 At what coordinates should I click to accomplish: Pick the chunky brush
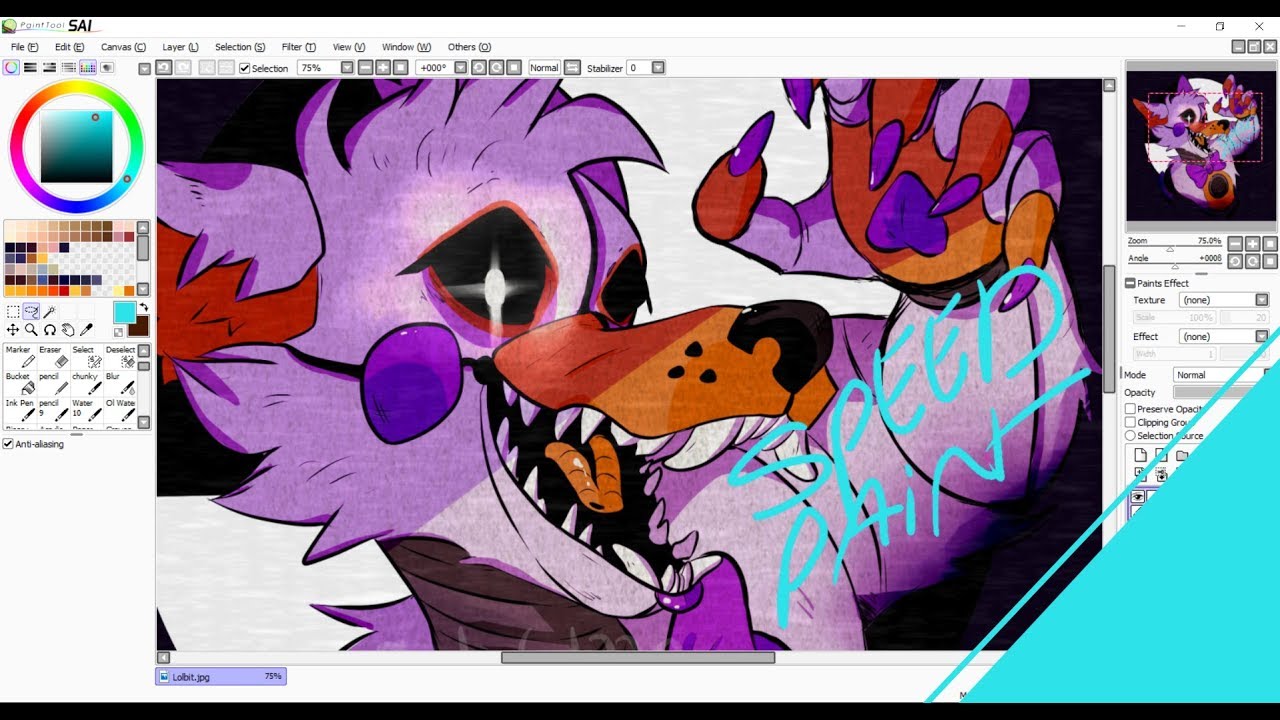pyautogui.click(x=86, y=383)
